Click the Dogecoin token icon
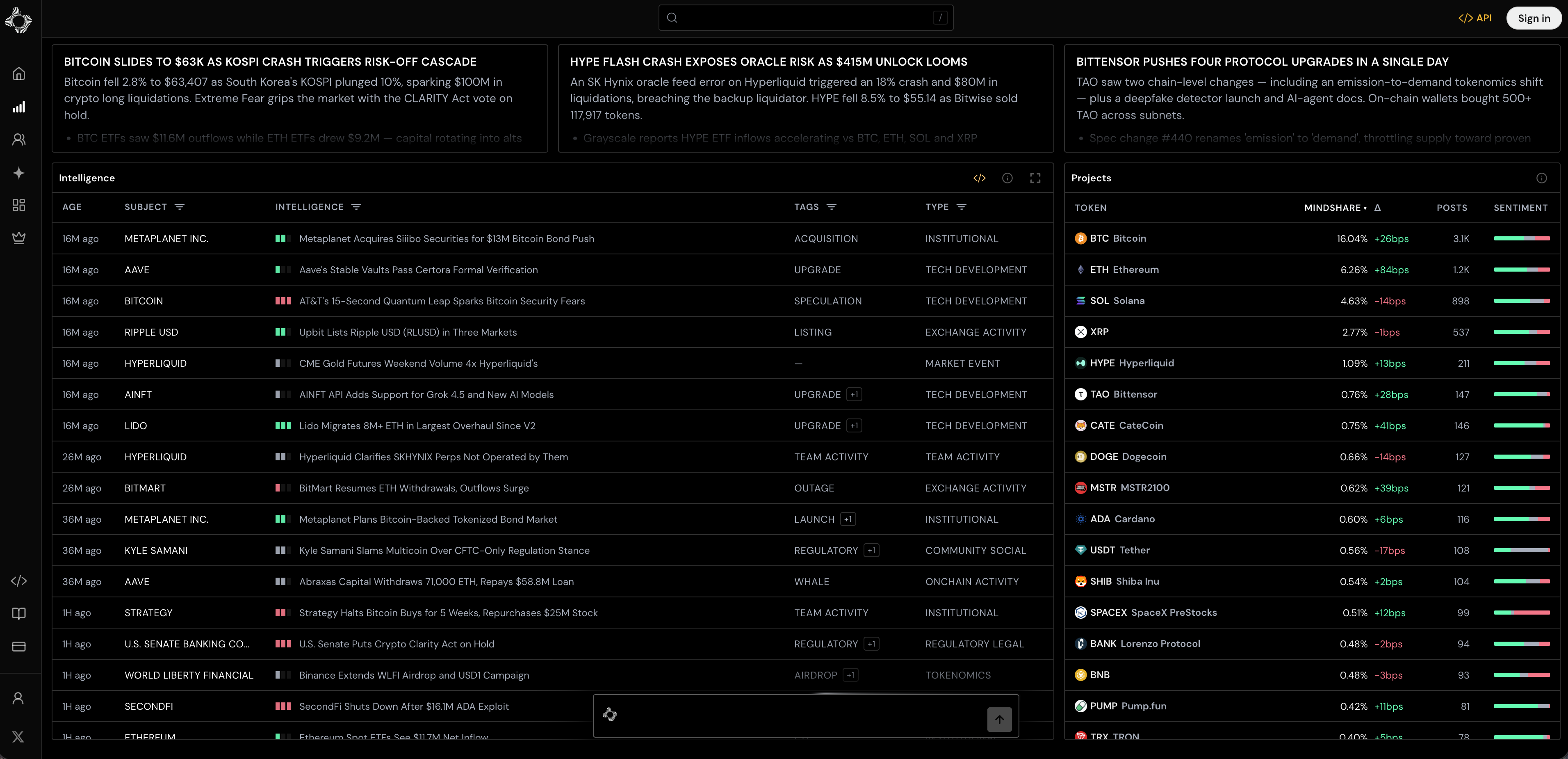The height and width of the screenshot is (759, 1568). 1080,457
